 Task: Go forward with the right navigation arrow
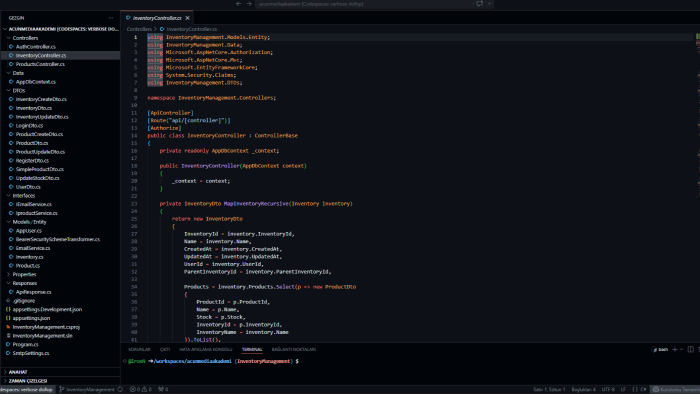point(249,4)
